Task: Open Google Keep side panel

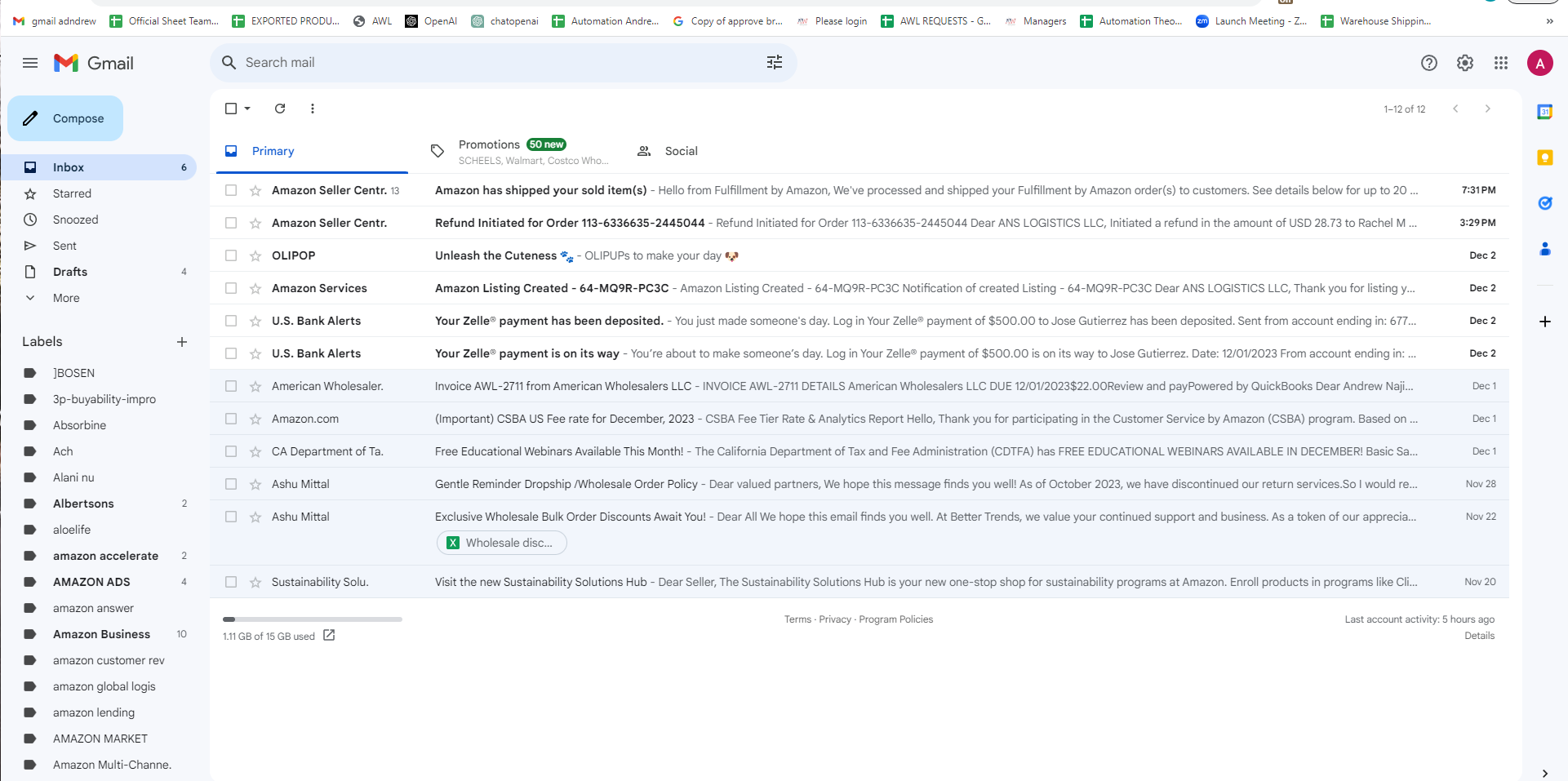Action: click(x=1545, y=158)
